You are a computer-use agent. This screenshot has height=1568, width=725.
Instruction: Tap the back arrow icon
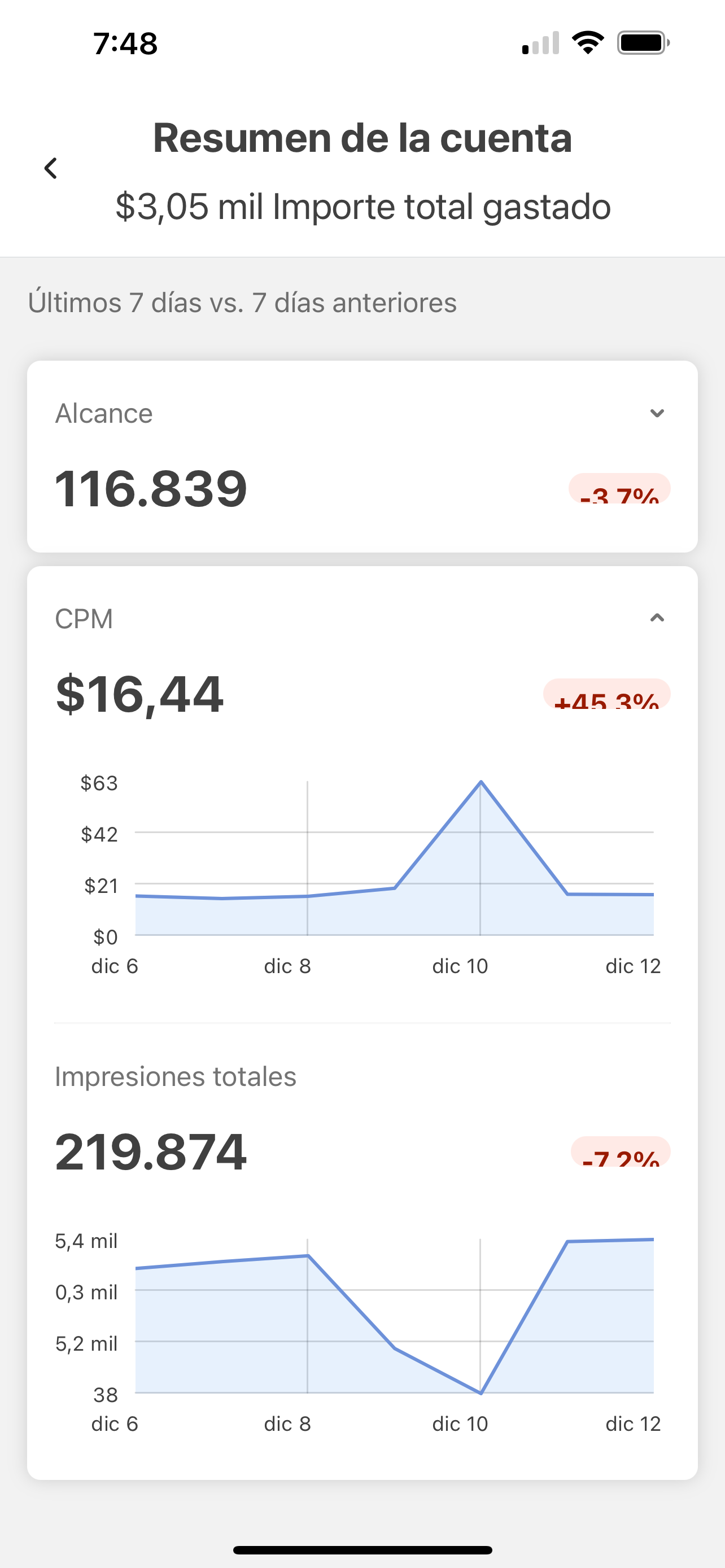tap(51, 168)
